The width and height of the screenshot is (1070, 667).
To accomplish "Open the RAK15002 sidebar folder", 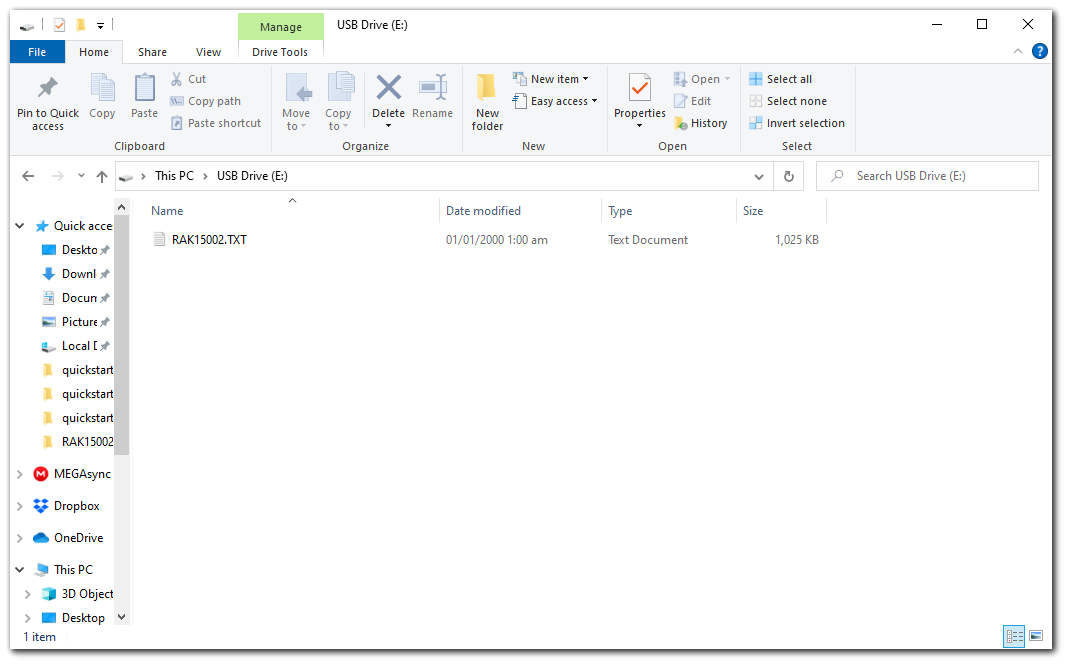I will tap(77, 442).
